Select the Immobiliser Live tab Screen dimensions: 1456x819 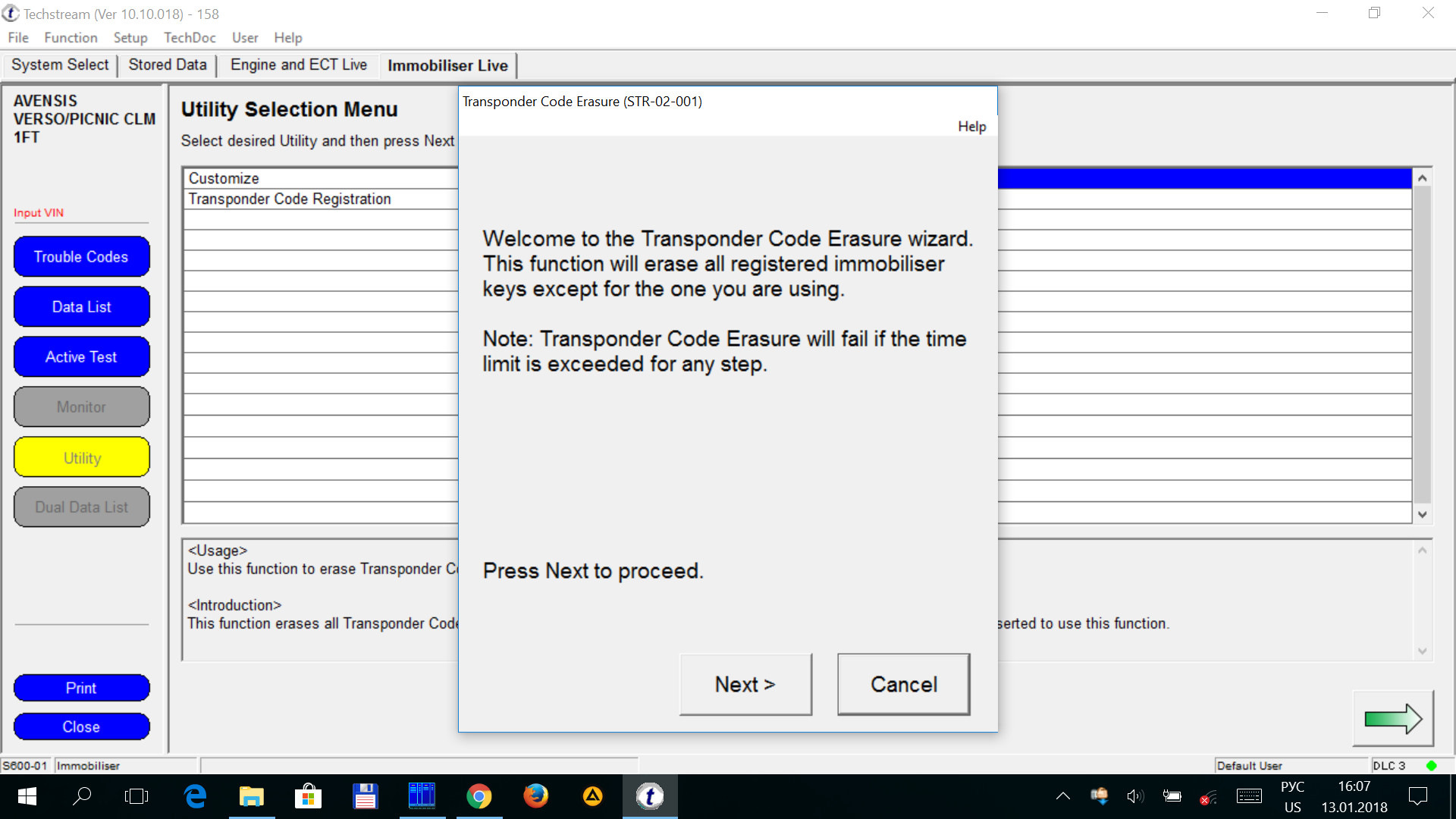coord(448,65)
